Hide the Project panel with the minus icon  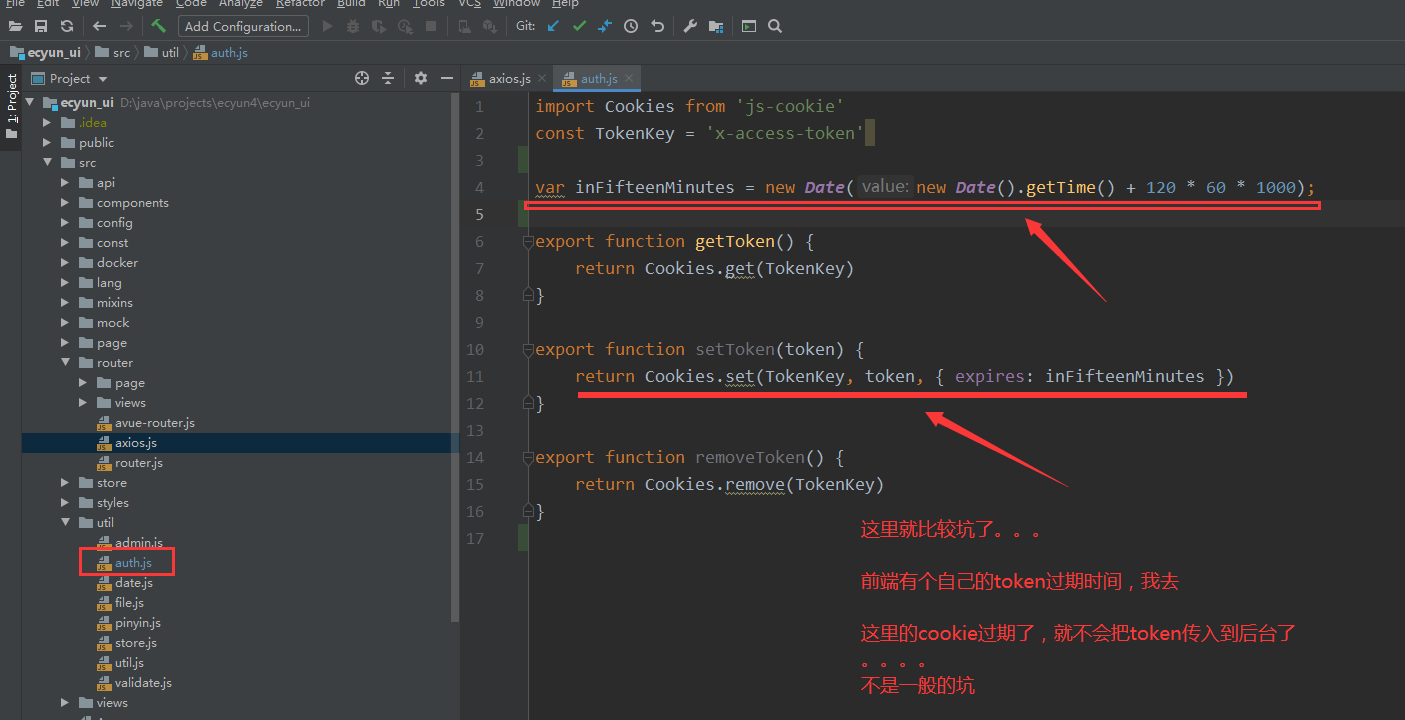445,78
